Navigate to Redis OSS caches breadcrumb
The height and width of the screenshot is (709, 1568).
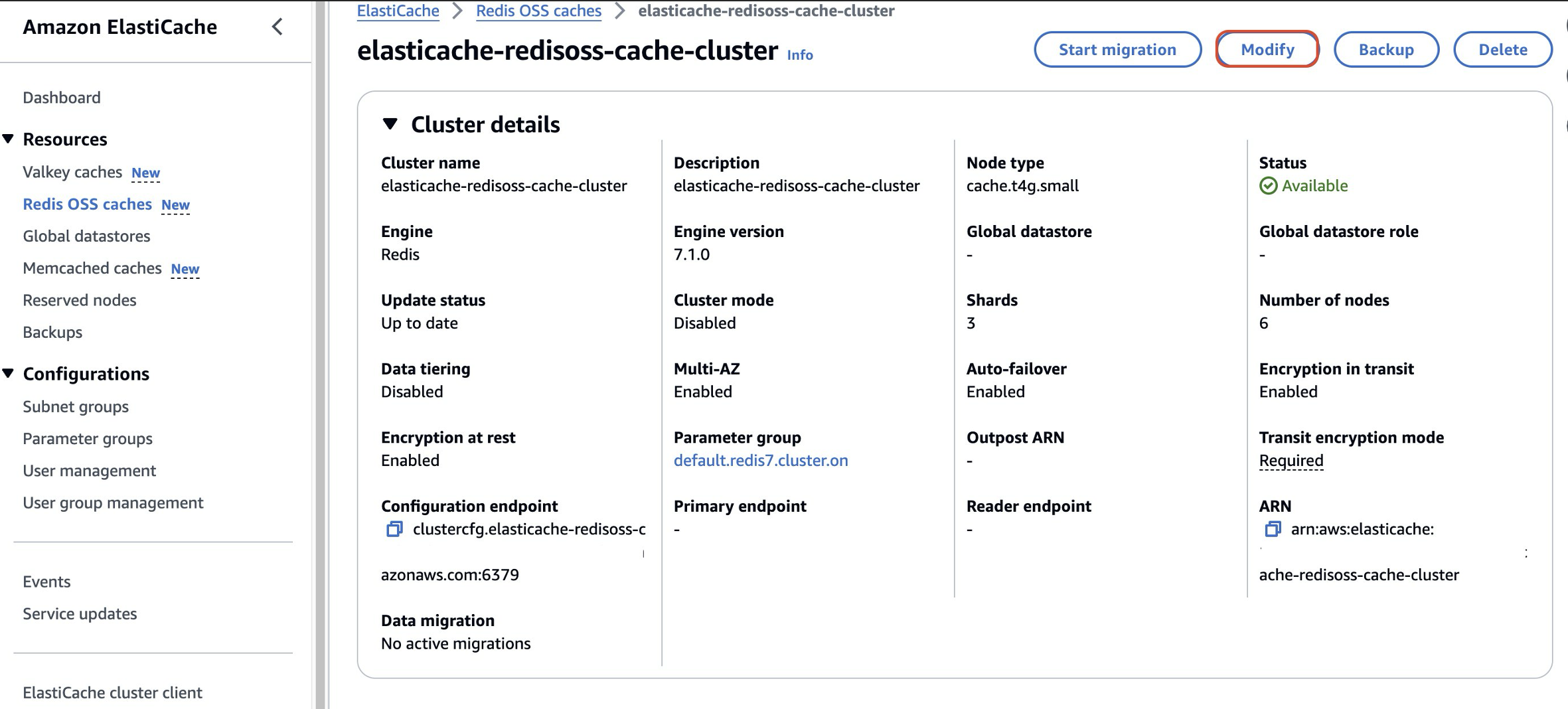(x=538, y=11)
